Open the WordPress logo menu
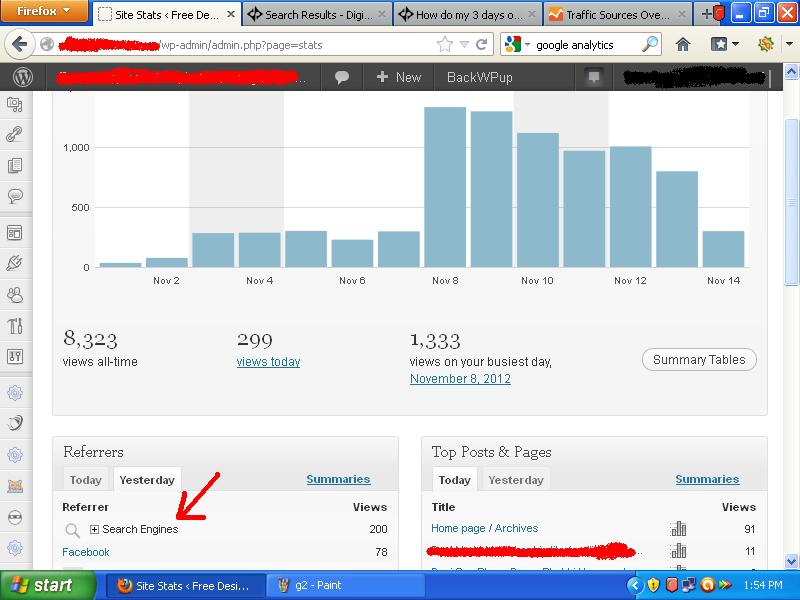This screenshot has height=600, width=800. coord(24,77)
